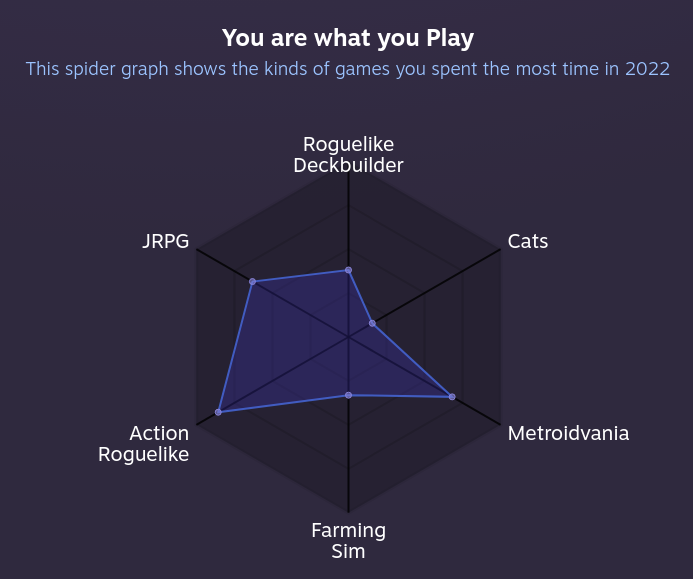The height and width of the screenshot is (579, 693).
Task: Click the JRPG data point marker
Action: [253, 282]
